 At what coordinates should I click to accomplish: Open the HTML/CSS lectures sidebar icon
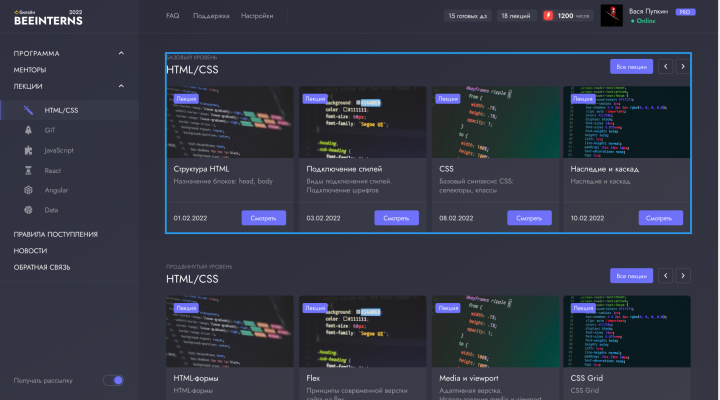[x=28, y=110]
